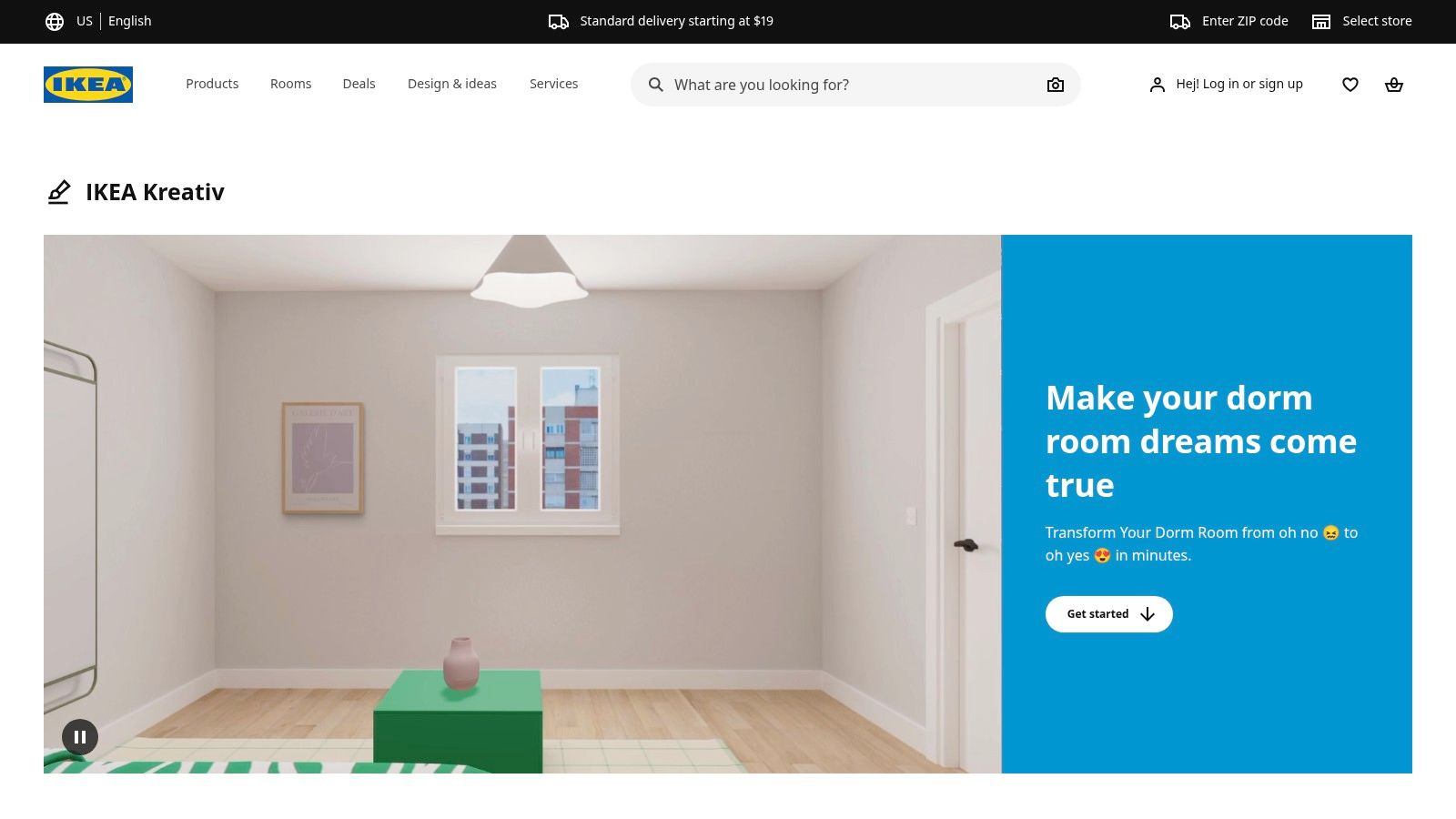Click the Get started button
Viewport: 1456px width, 819px height.
[x=1108, y=614]
